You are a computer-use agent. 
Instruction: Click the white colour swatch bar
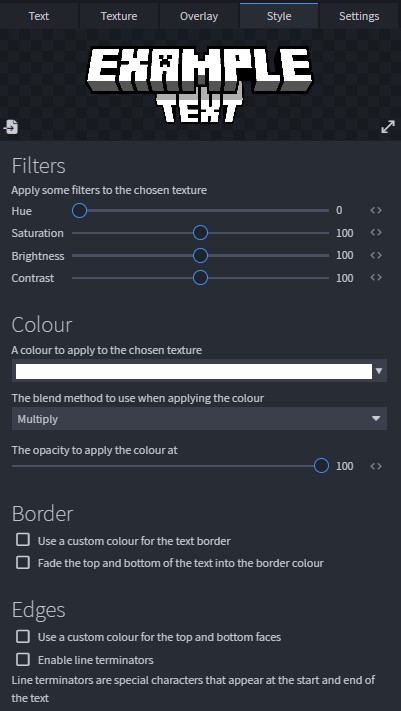coord(194,371)
